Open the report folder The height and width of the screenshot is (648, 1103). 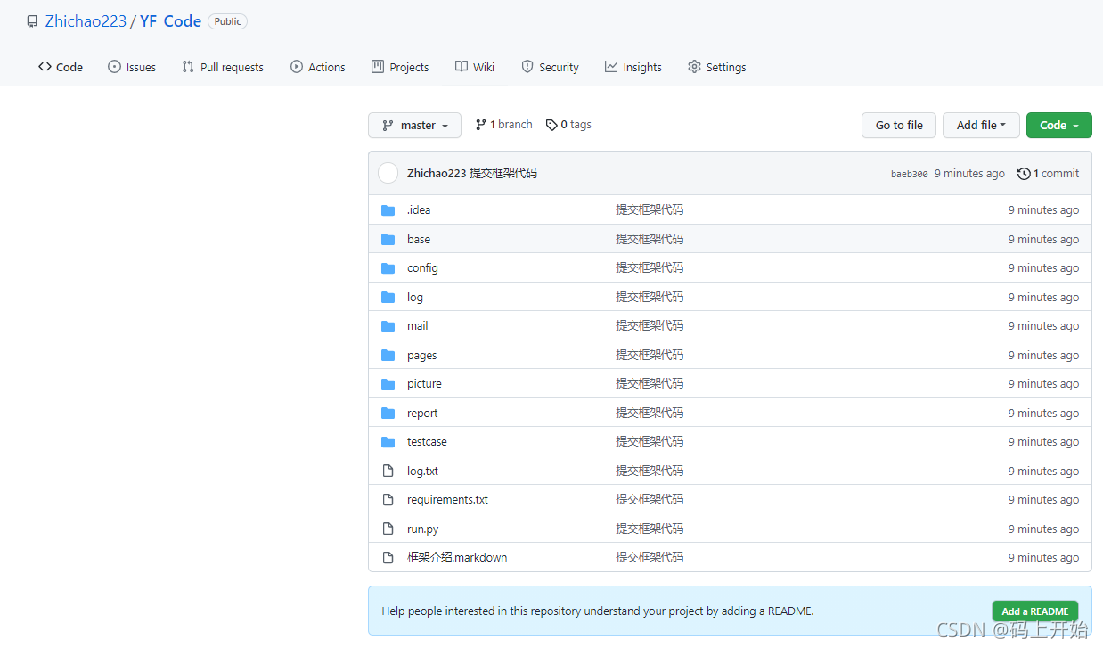422,413
